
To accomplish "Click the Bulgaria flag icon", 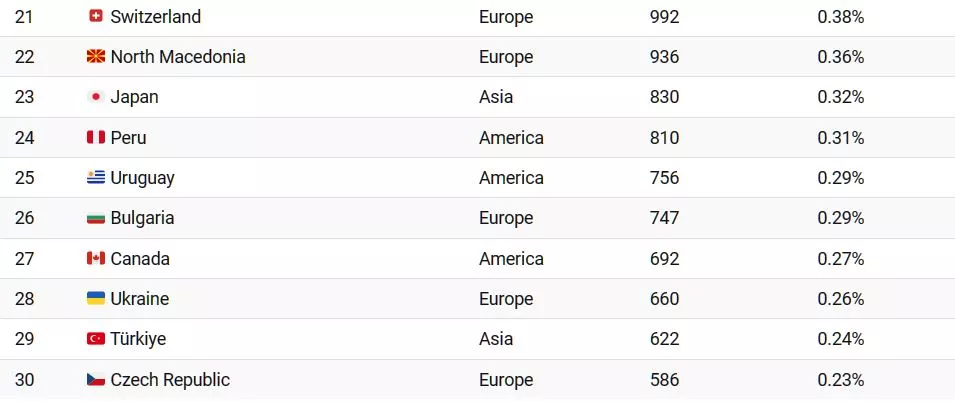I will click(96, 218).
